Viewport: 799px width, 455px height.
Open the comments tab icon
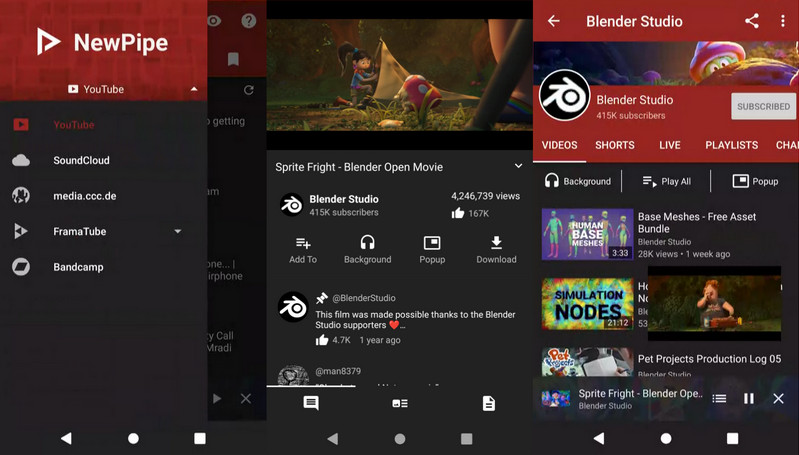pos(311,403)
